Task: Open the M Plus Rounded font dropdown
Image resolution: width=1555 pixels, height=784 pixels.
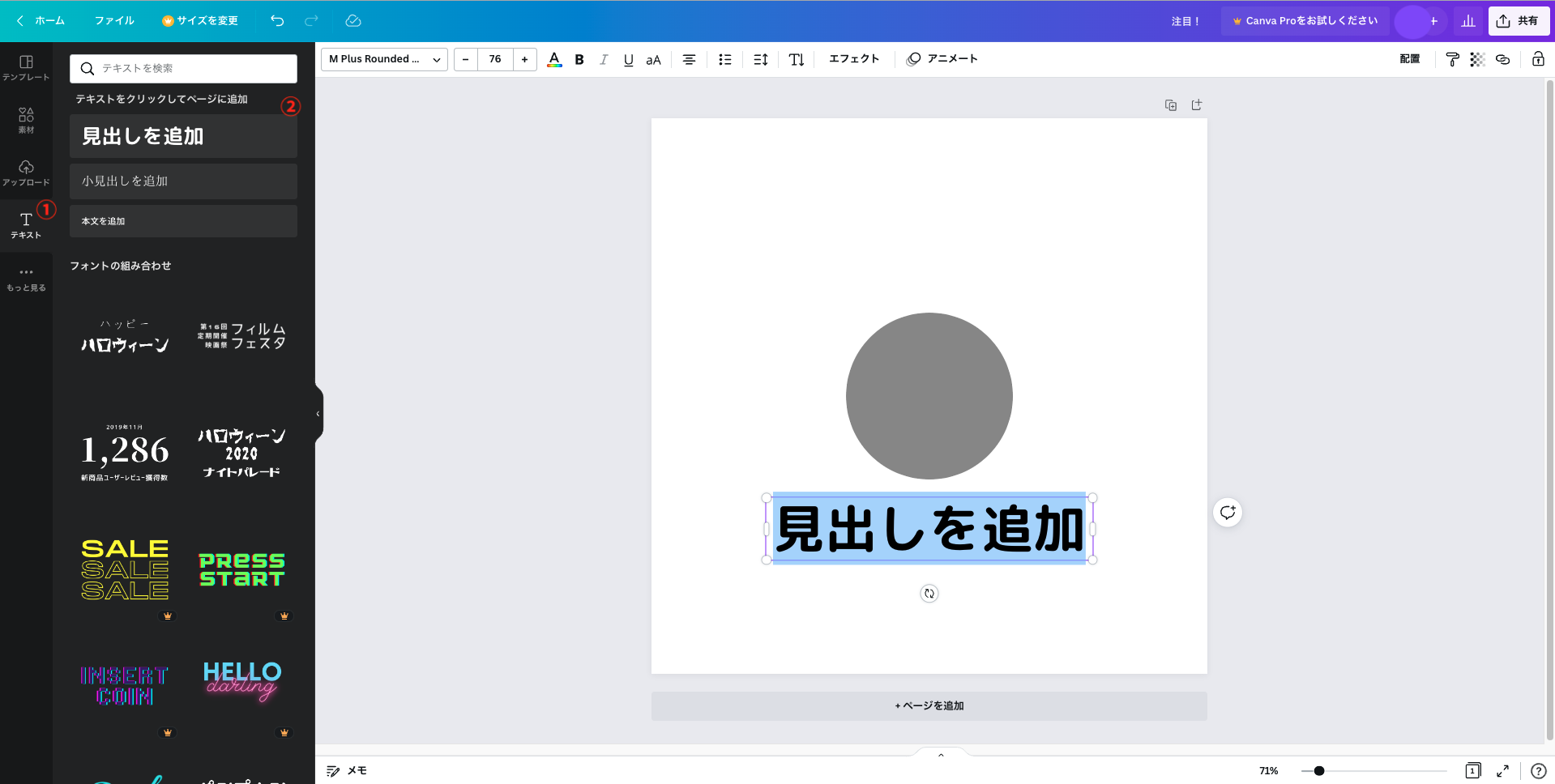Action: (383, 58)
